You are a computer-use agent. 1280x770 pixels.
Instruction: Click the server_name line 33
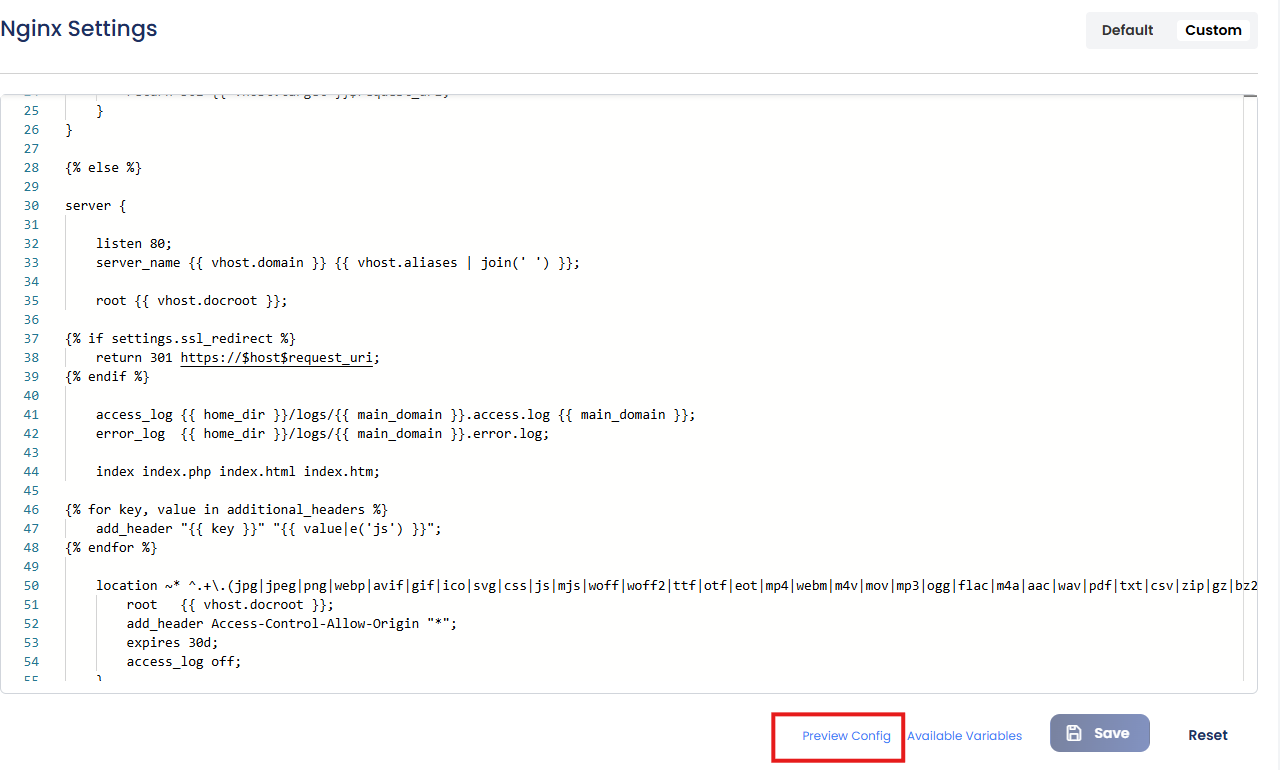coord(338,263)
